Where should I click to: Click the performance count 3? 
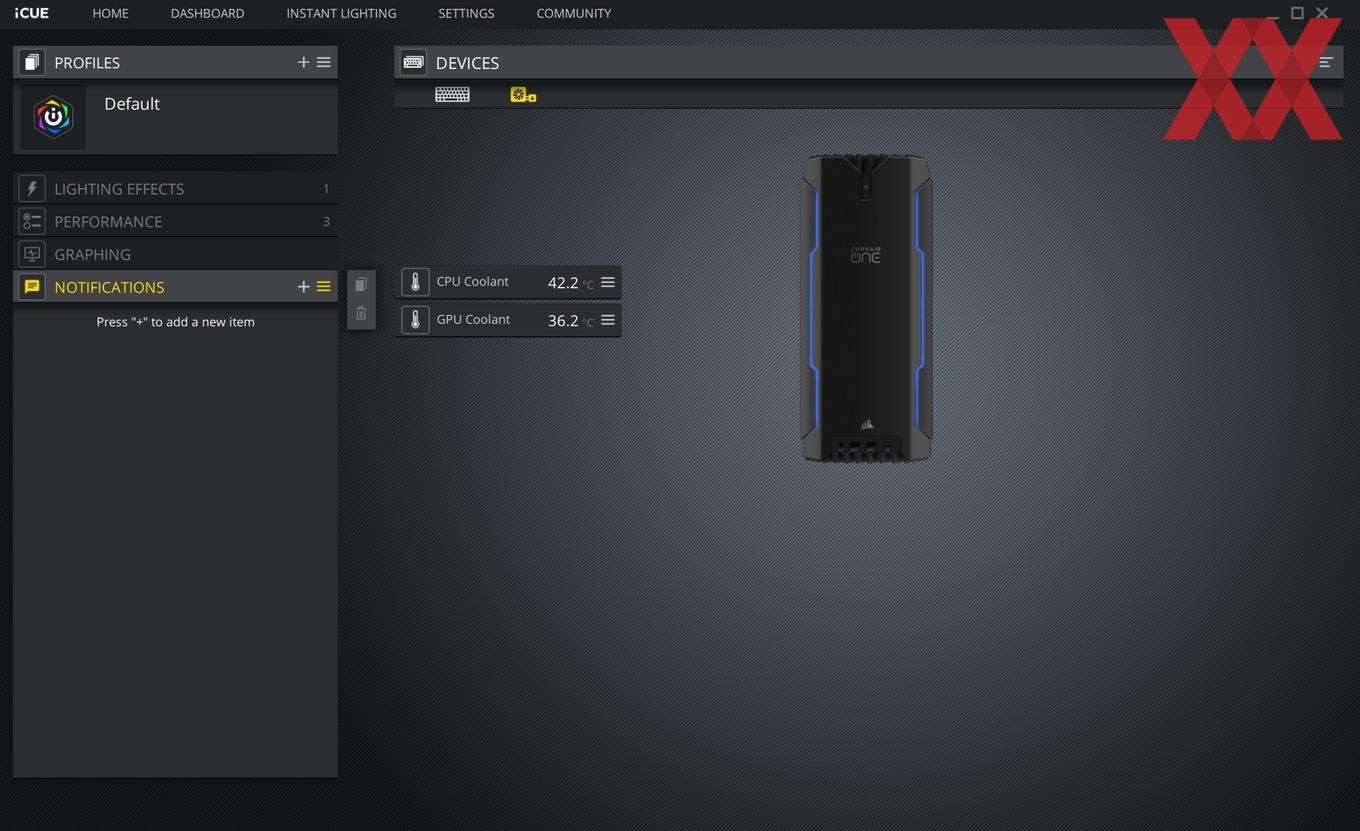coord(326,222)
